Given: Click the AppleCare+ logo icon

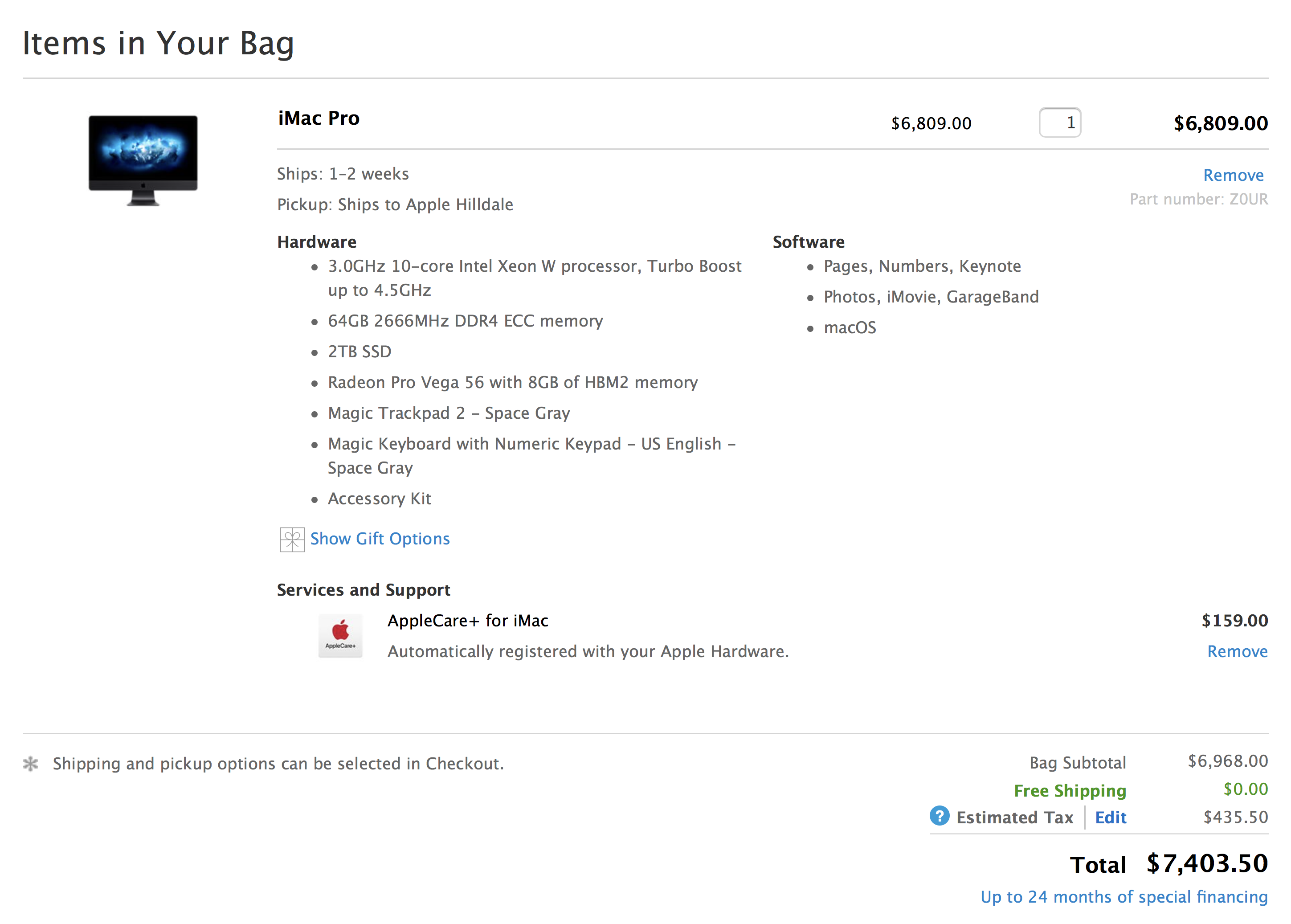Looking at the screenshot, I should [340, 636].
